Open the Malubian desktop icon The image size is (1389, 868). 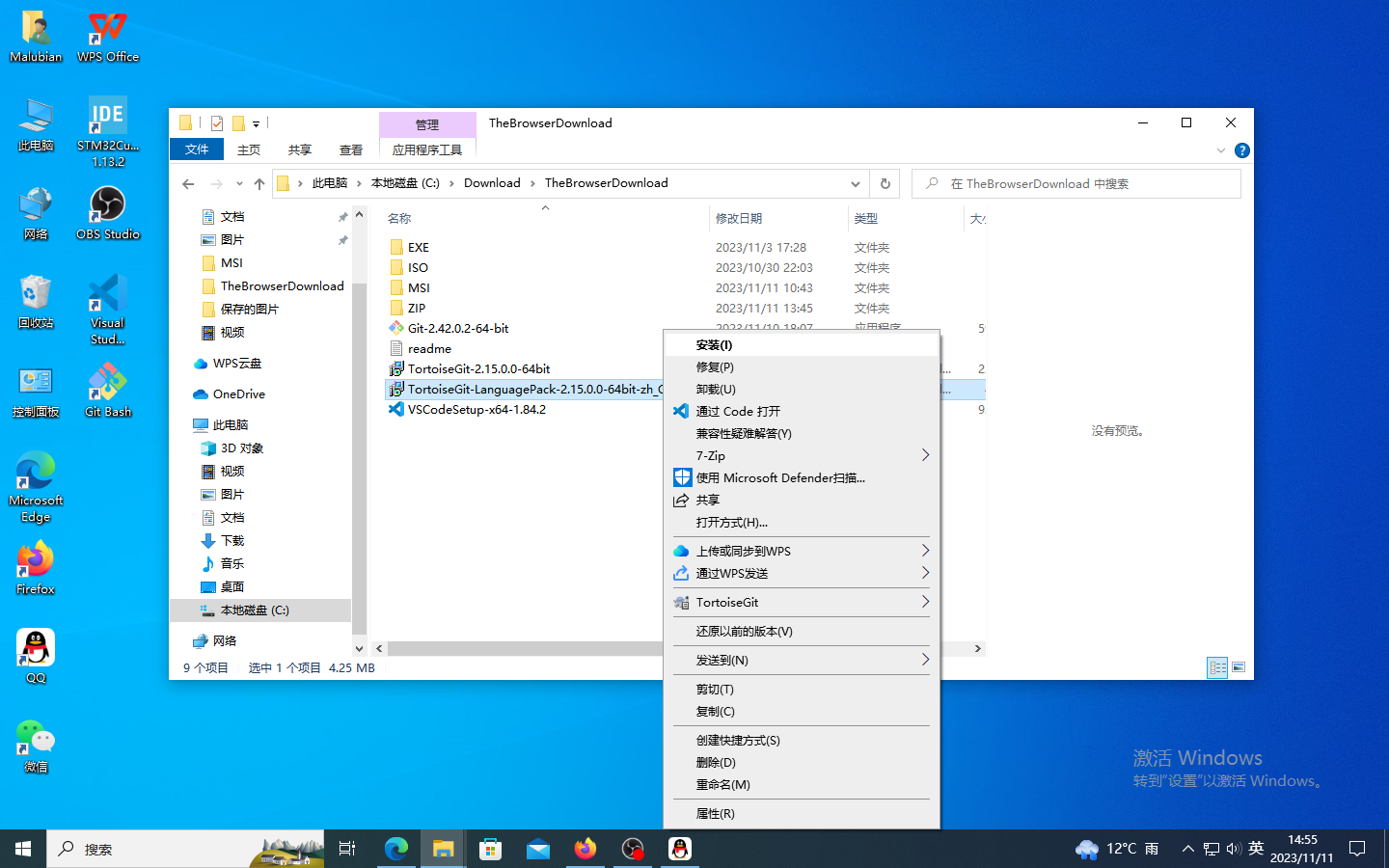click(36, 38)
